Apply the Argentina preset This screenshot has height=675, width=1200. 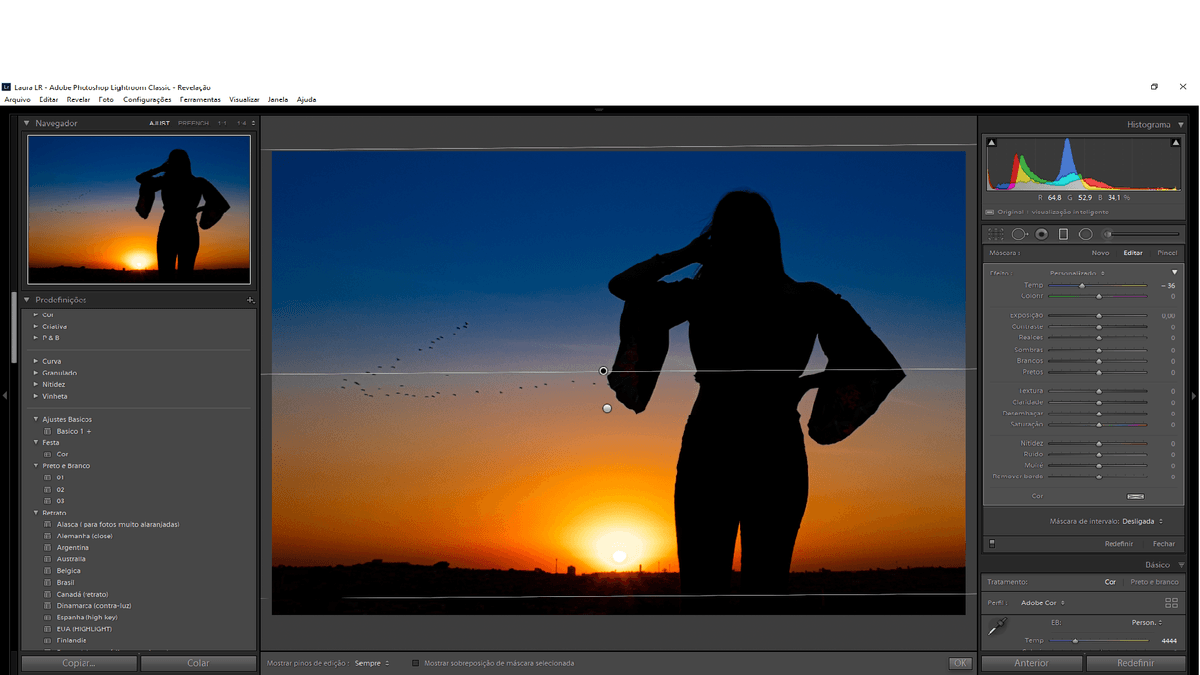coord(72,547)
